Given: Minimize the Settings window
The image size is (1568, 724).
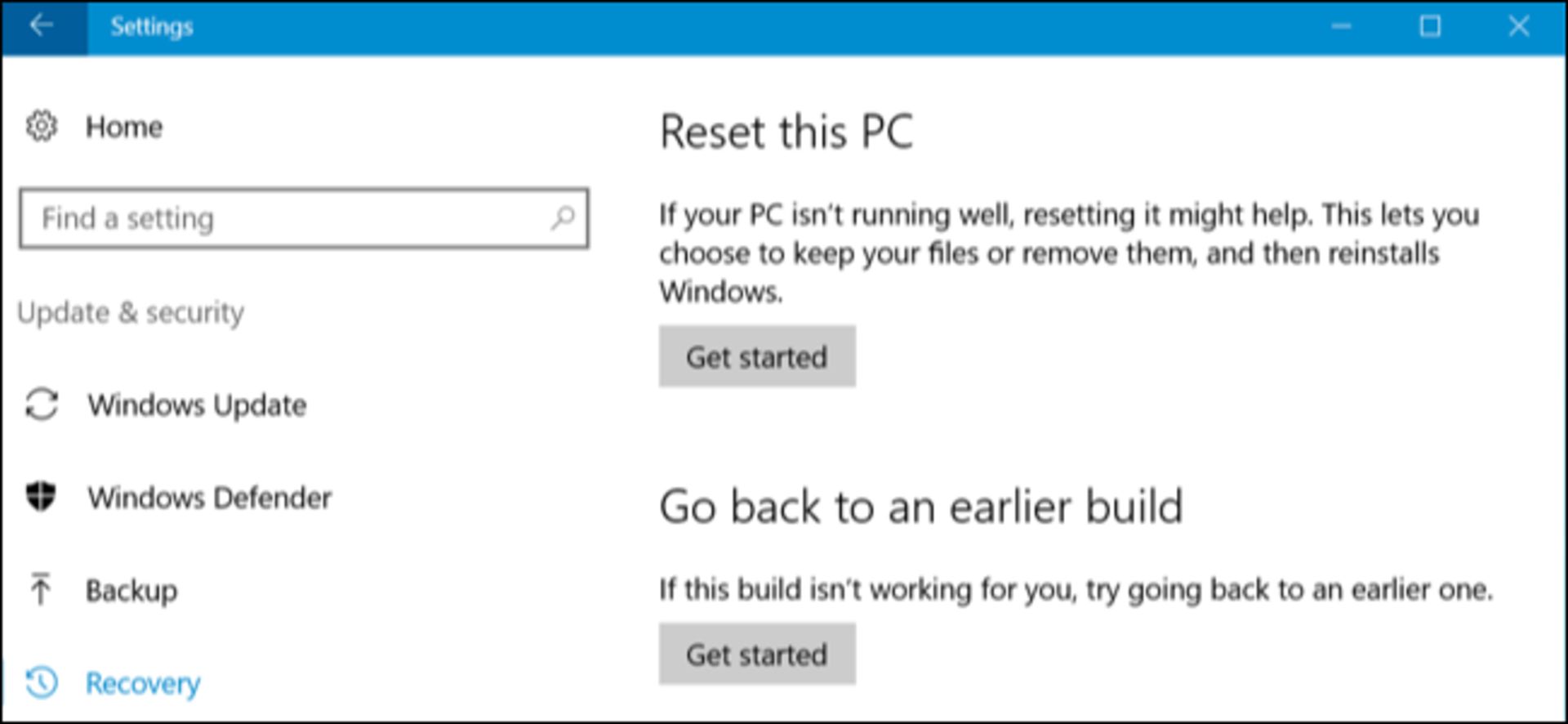Looking at the screenshot, I should click(x=1341, y=26).
